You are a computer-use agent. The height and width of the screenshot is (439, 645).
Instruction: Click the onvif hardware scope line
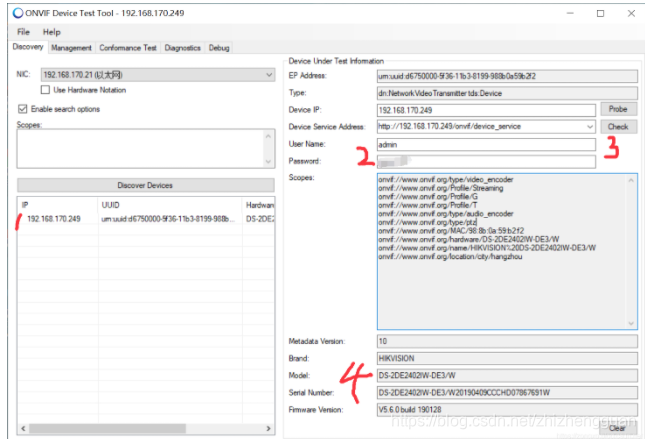pos(469,239)
